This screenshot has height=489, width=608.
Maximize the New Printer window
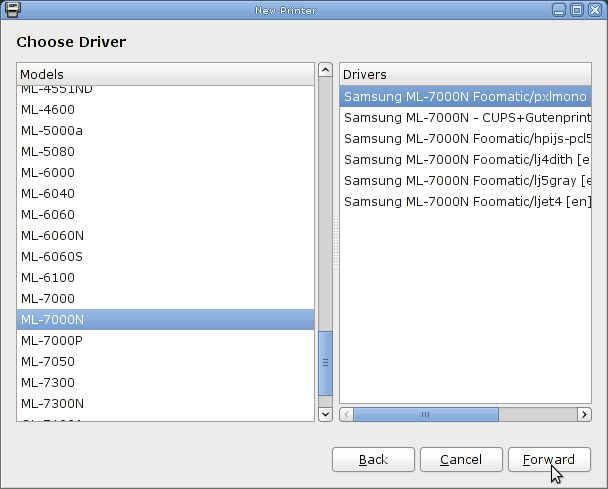tap(577, 10)
